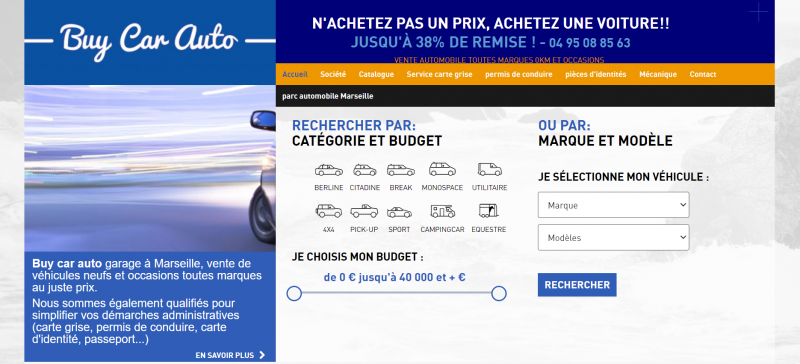Click the phone number 04 95 08 85 63
The height and width of the screenshot is (364, 800).
[x=590, y=42]
